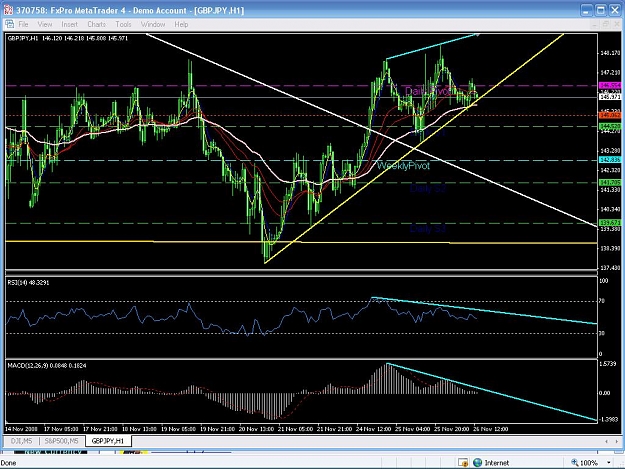This screenshot has width=625, height=469.
Task: Maximize the MetaTrader window
Action: 601,10
